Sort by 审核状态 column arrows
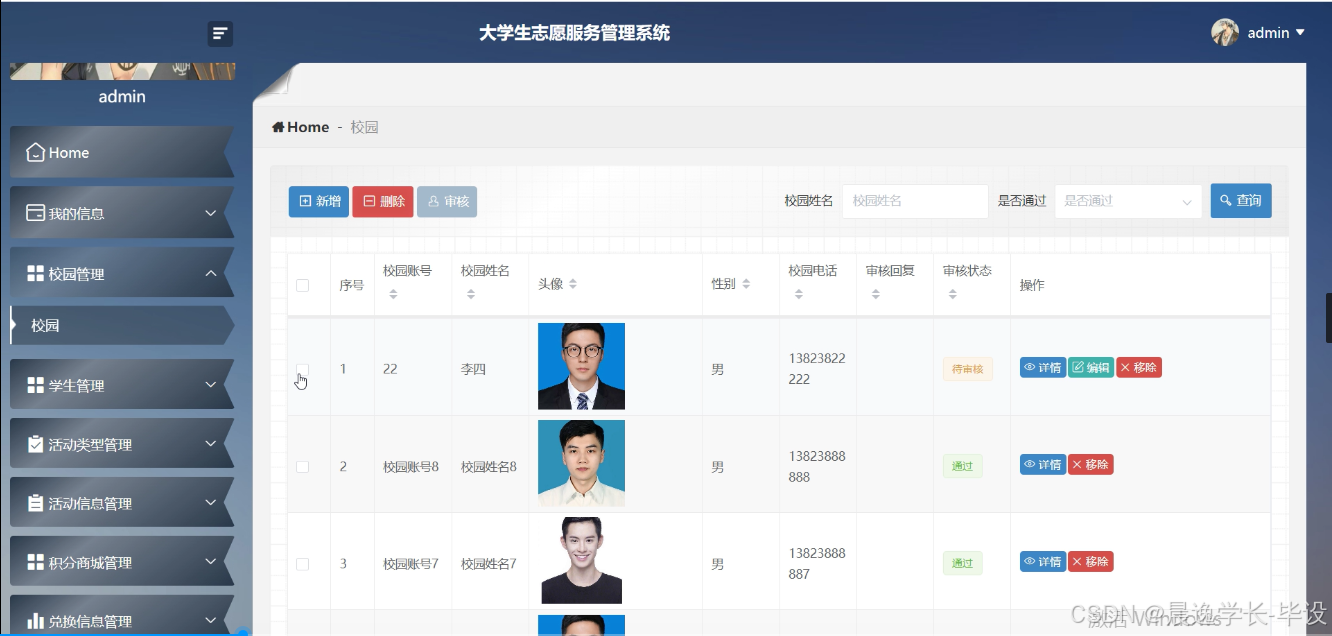Viewport: 1332px width, 636px height. 952,294
